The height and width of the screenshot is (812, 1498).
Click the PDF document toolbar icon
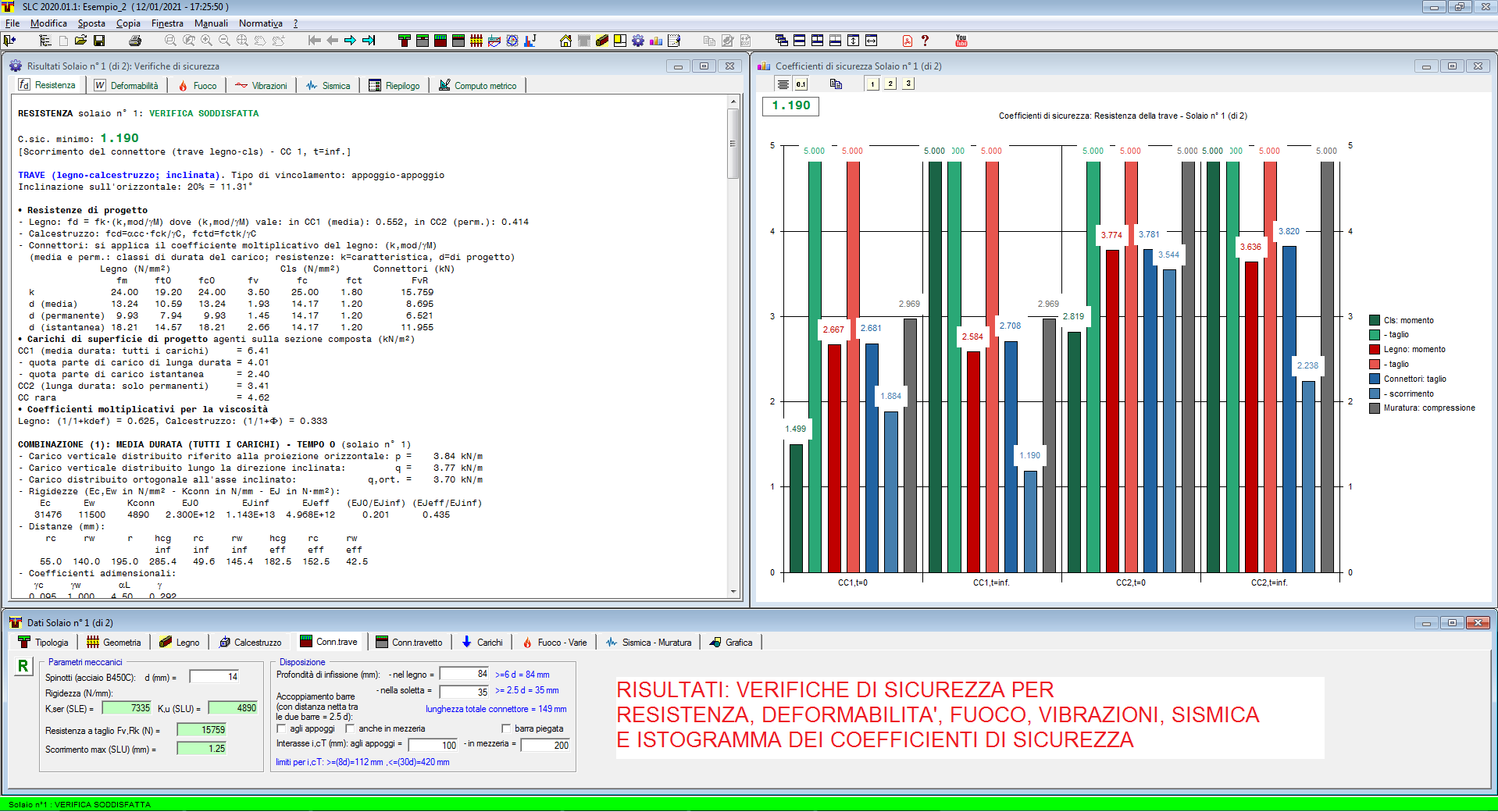pos(907,41)
